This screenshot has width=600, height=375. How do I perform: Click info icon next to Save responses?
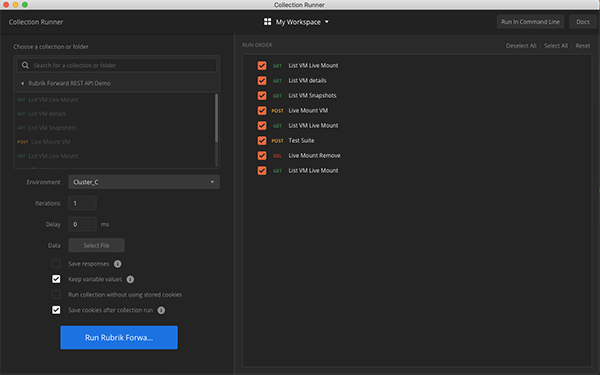click(x=118, y=264)
